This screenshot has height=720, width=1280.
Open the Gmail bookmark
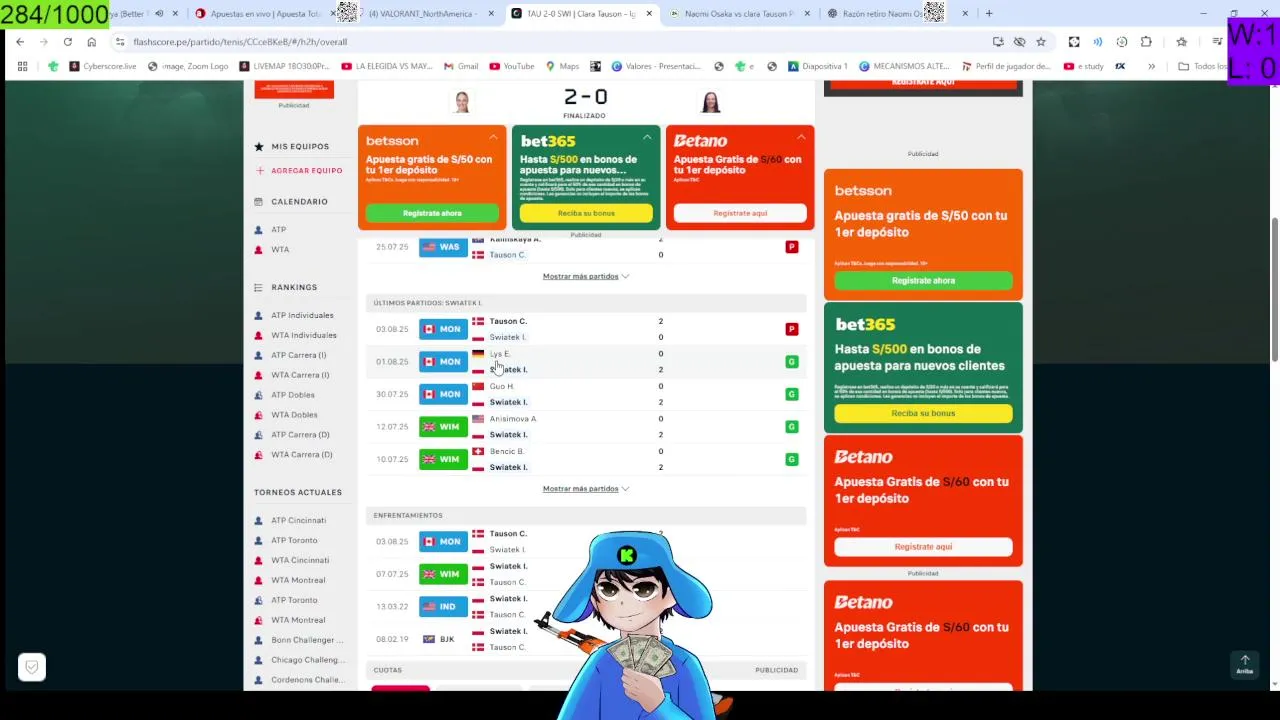pyautogui.click(x=461, y=66)
